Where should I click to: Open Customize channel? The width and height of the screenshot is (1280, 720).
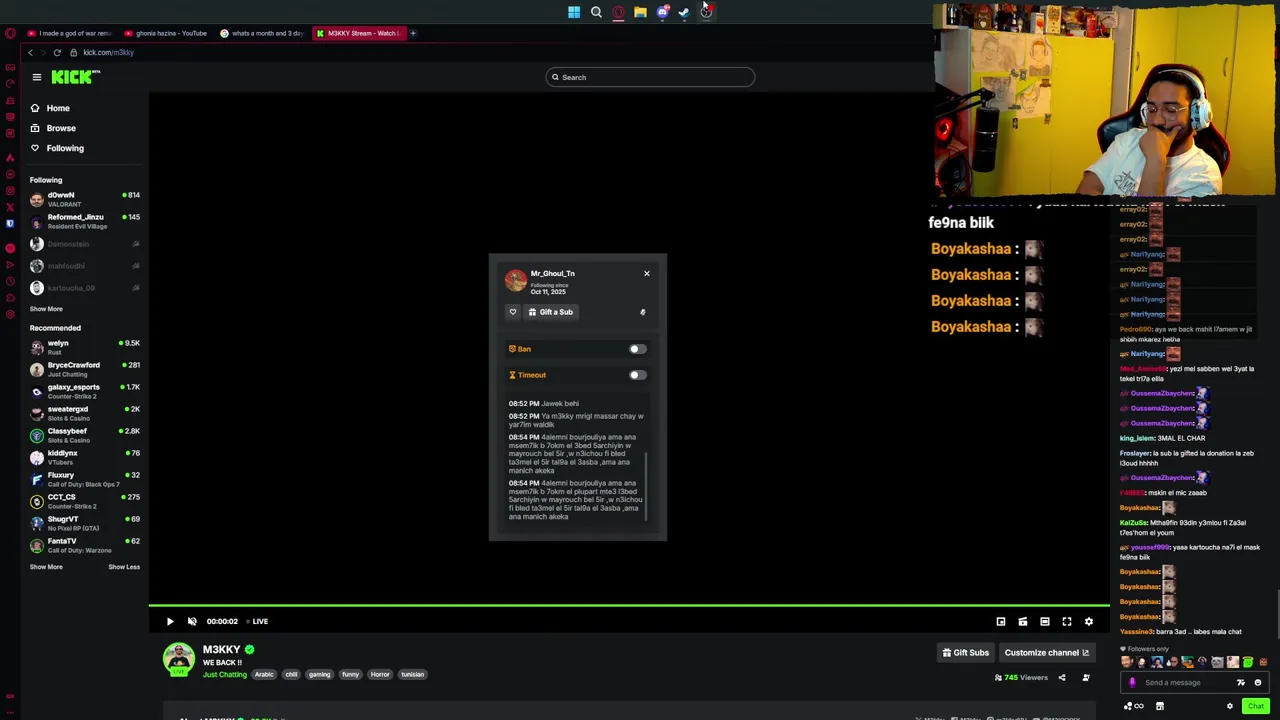tap(1046, 653)
